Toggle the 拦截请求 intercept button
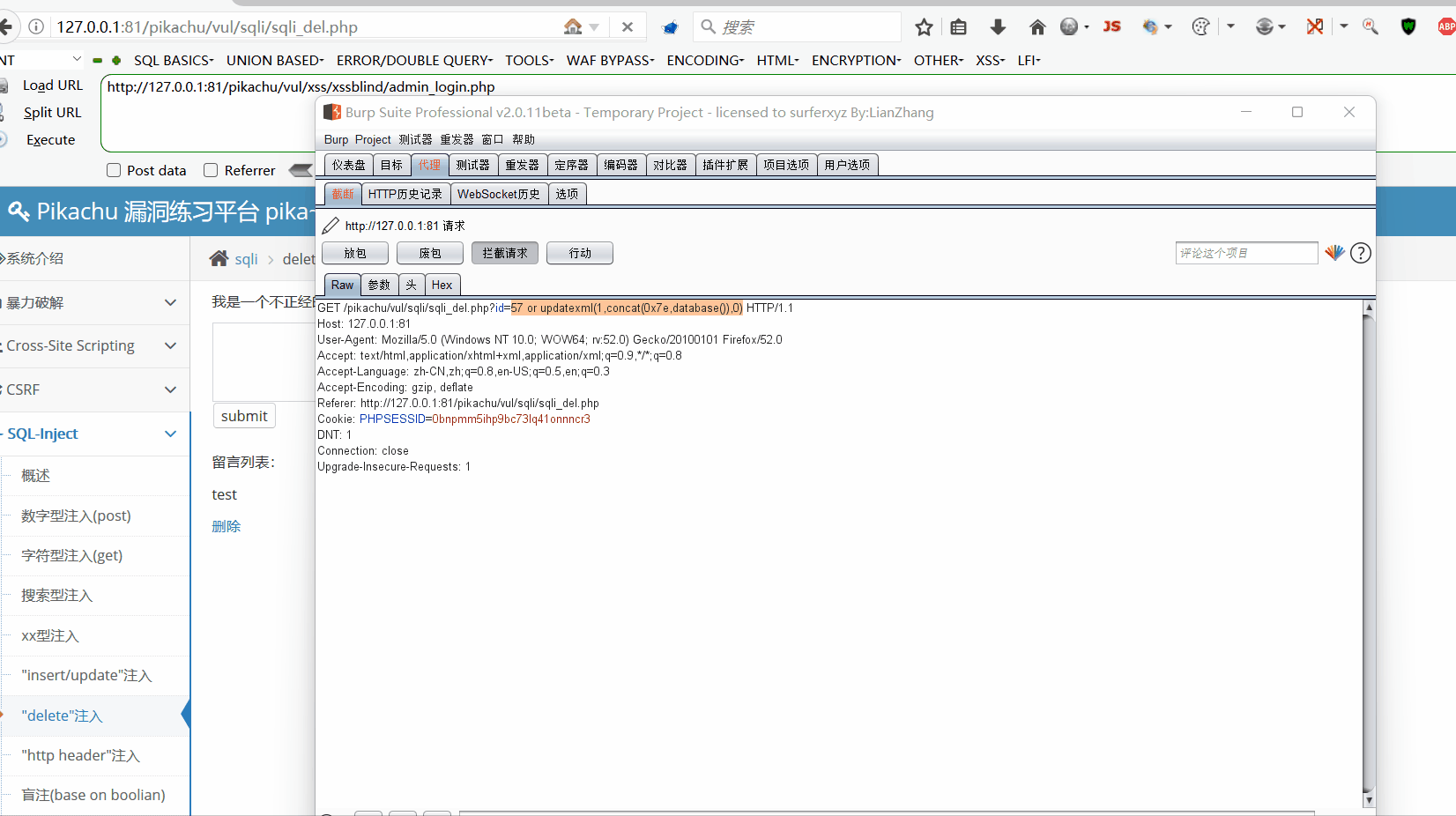1456x816 pixels. pos(505,253)
